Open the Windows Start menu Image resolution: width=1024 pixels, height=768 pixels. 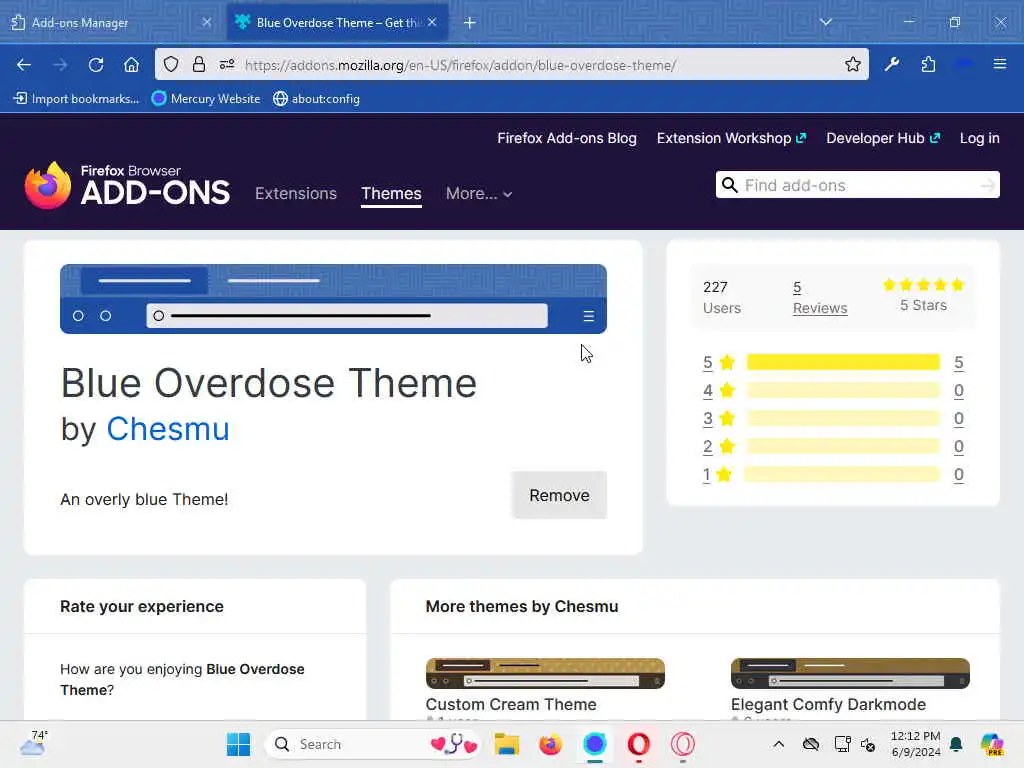pyautogui.click(x=238, y=744)
